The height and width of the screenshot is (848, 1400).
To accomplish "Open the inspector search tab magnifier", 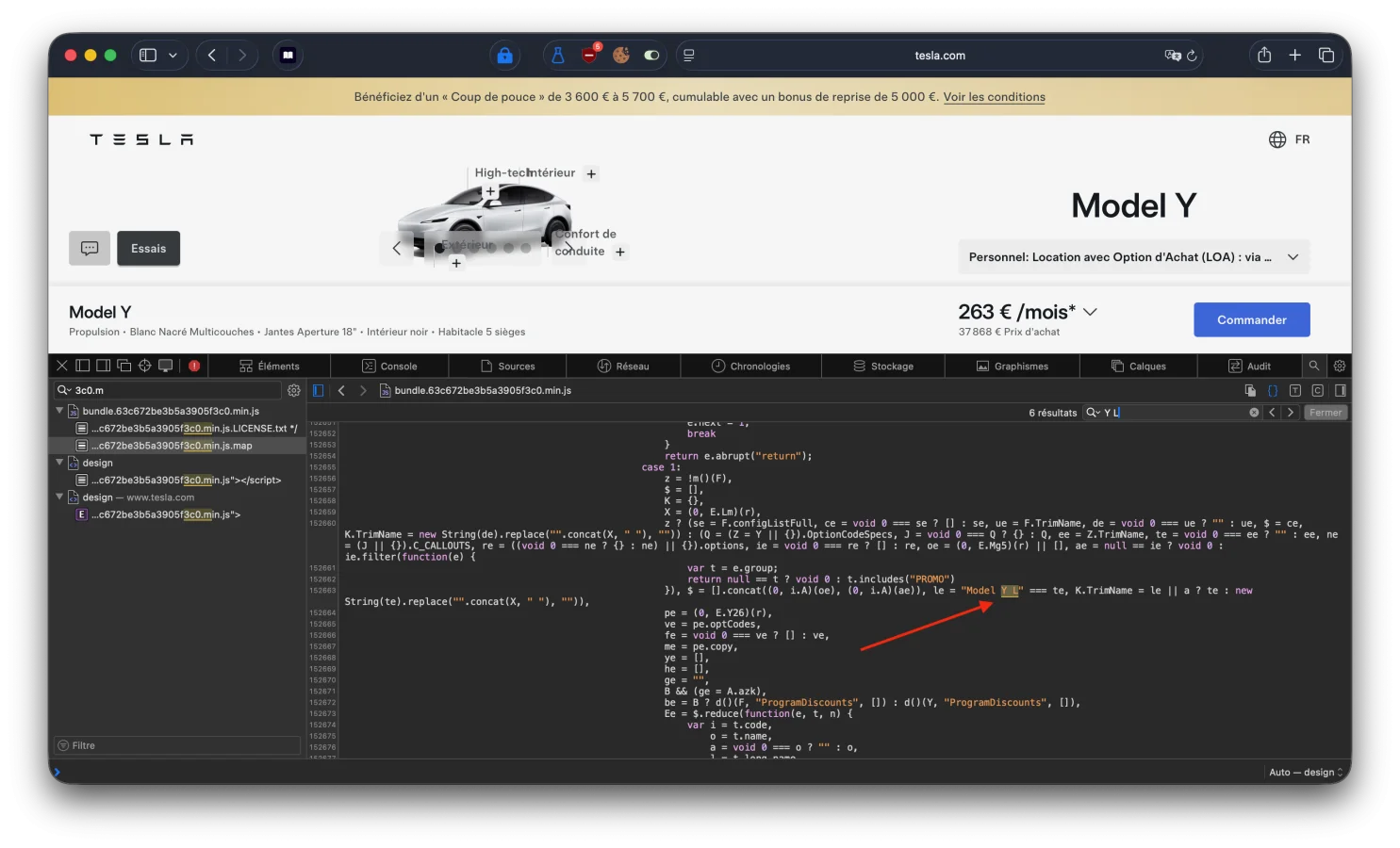I will coord(1314,366).
